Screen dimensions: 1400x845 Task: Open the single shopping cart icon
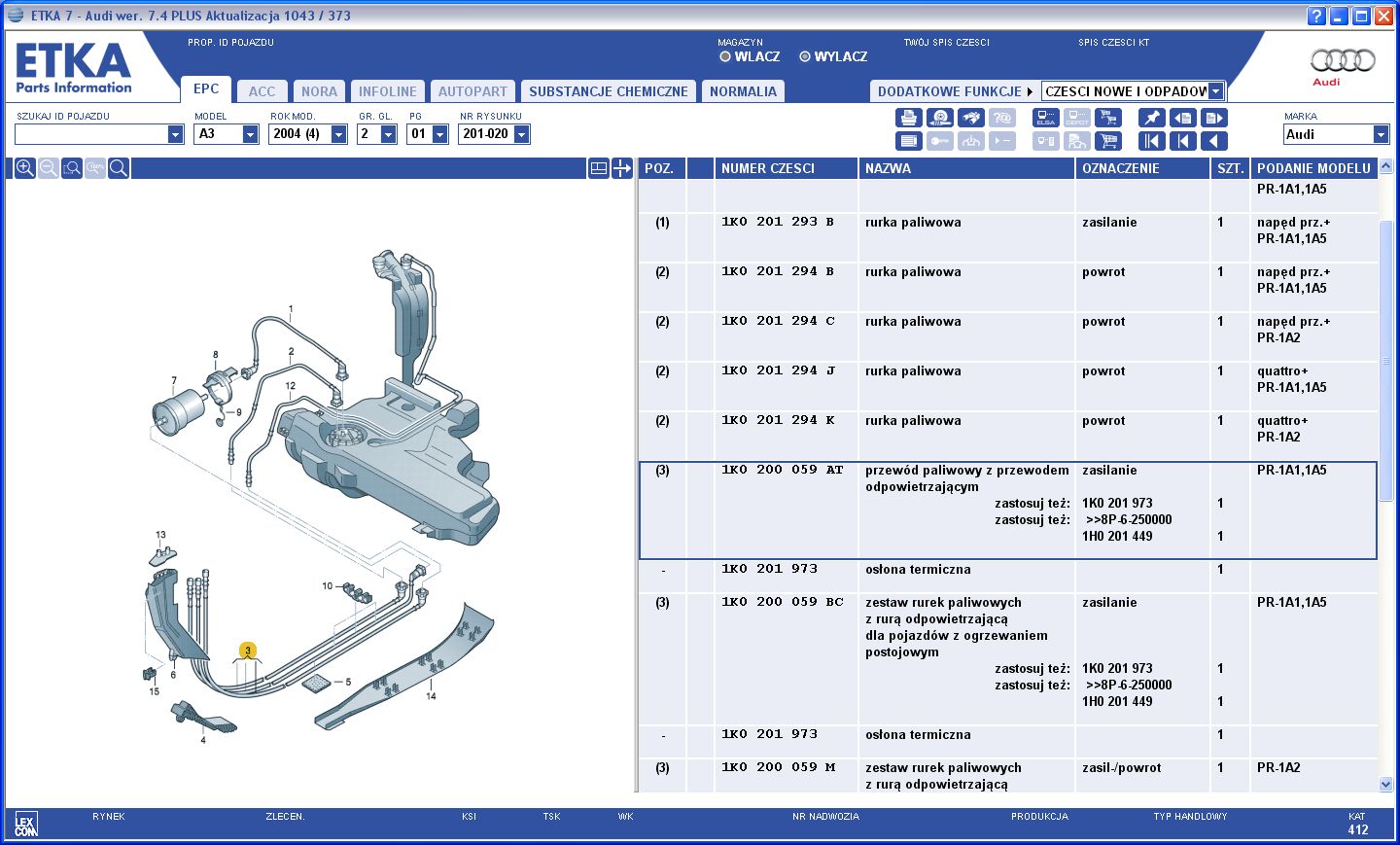pos(1107,141)
